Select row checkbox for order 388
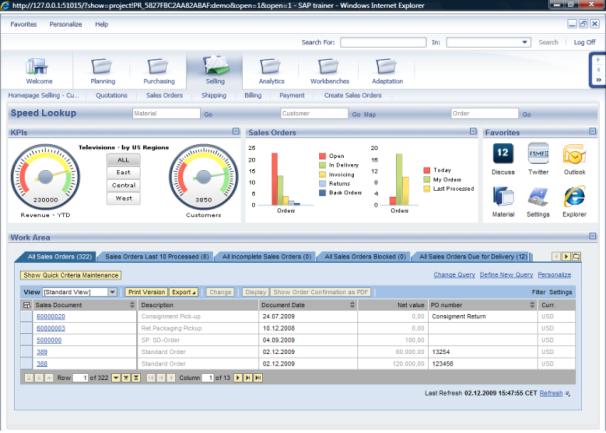 27,364
